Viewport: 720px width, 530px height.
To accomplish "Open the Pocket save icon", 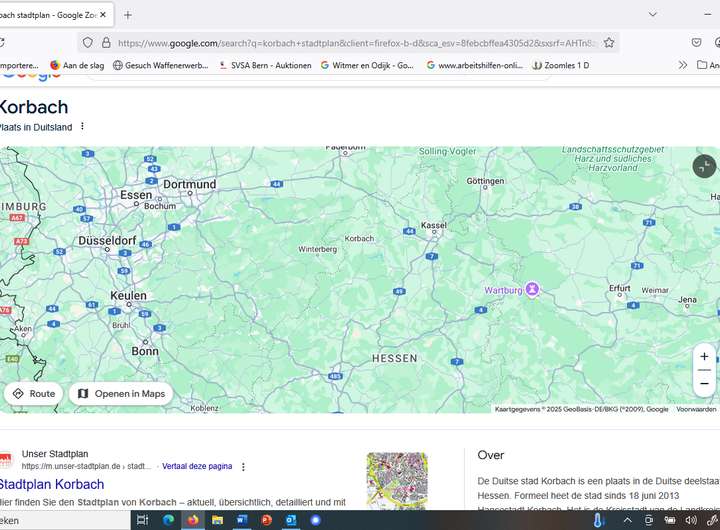I will (x=697, y=43).
